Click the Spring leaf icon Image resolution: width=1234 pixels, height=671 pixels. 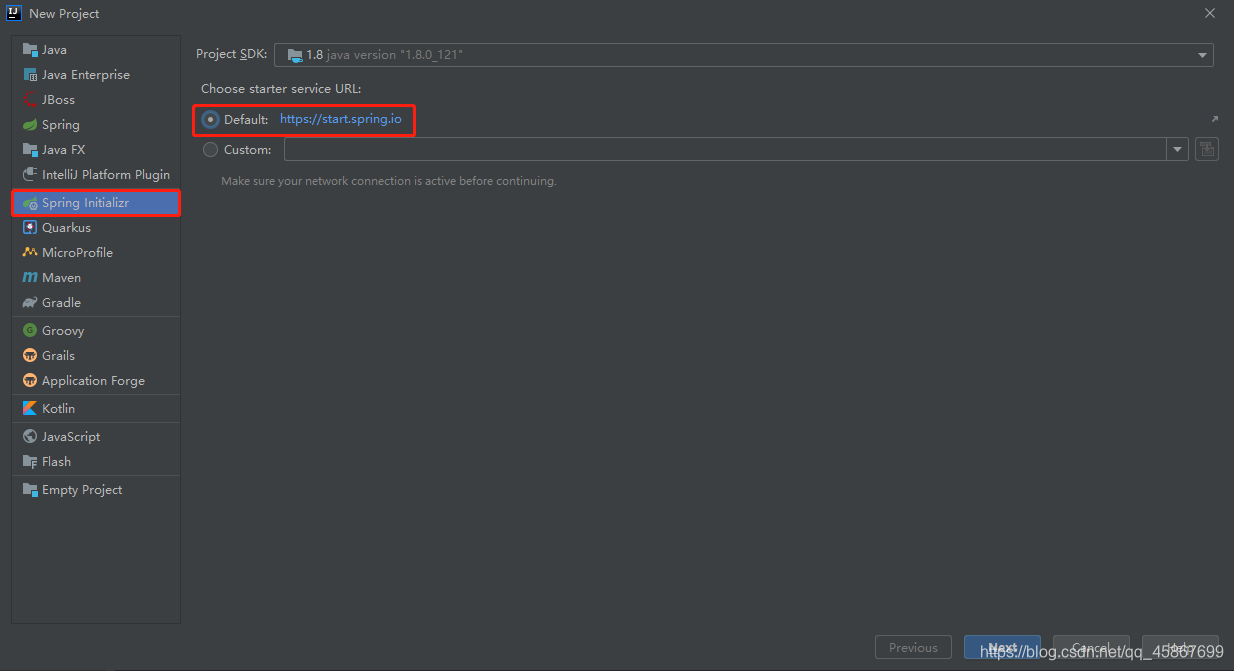[x=30, y=125]
